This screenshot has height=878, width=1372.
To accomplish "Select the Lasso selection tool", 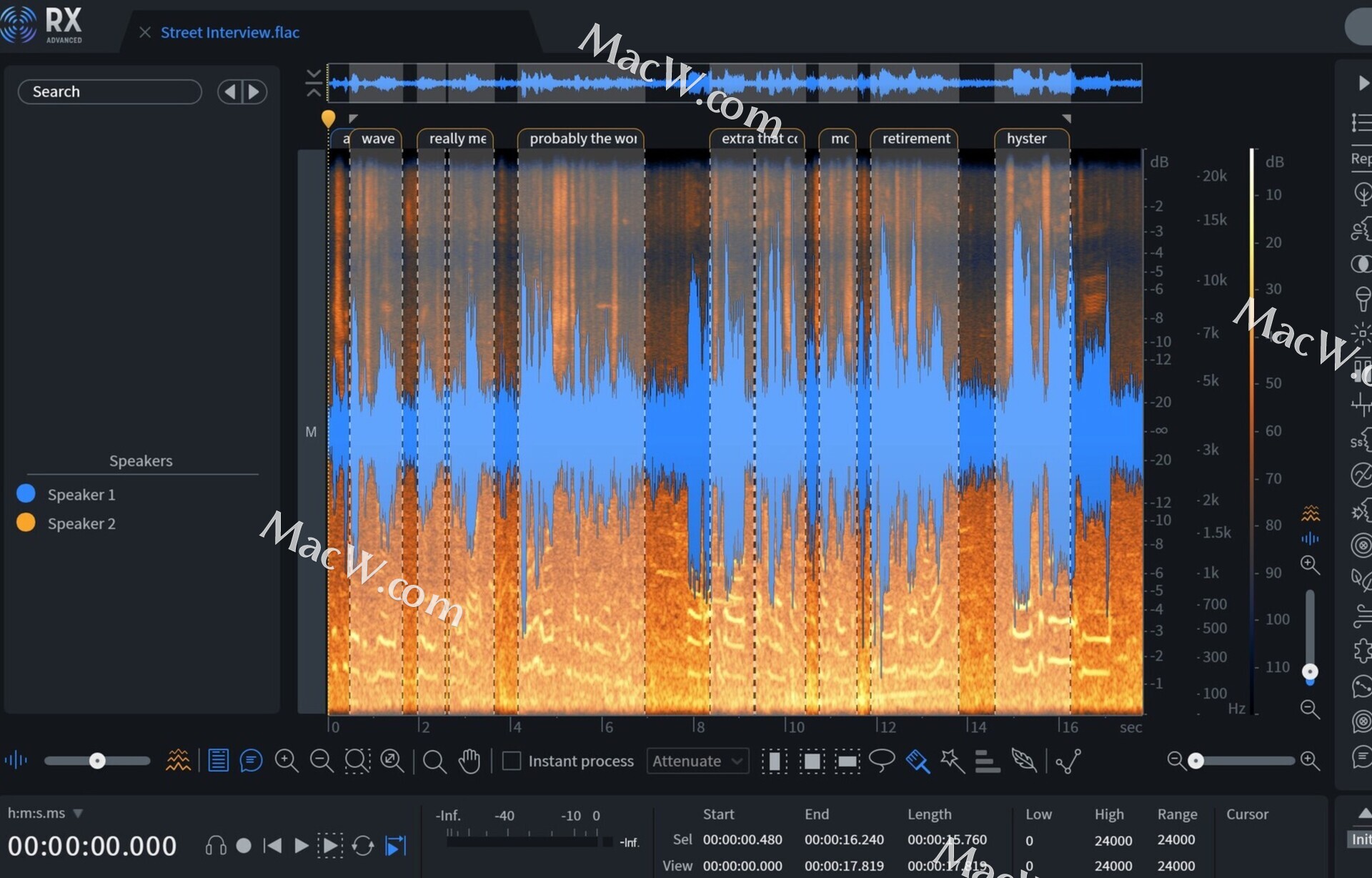I will pyautogui.click(x=882, y=761).
